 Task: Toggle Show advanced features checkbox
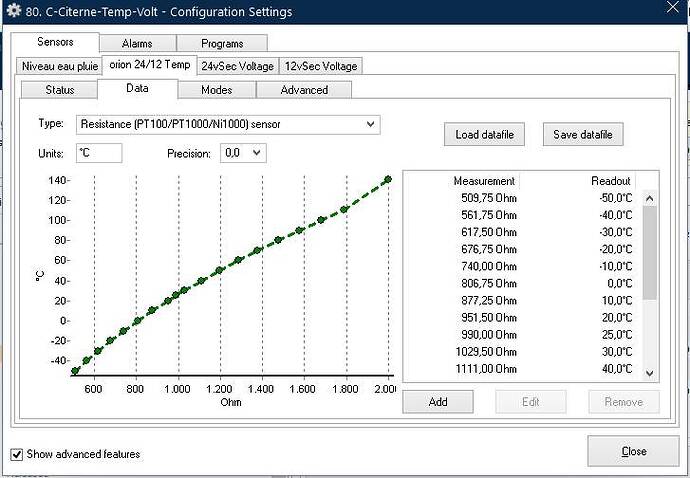(17, 454)
